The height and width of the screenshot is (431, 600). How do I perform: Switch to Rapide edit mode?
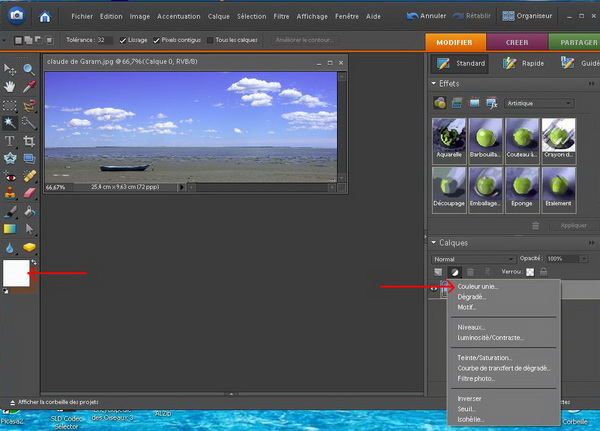pos(523,63)
